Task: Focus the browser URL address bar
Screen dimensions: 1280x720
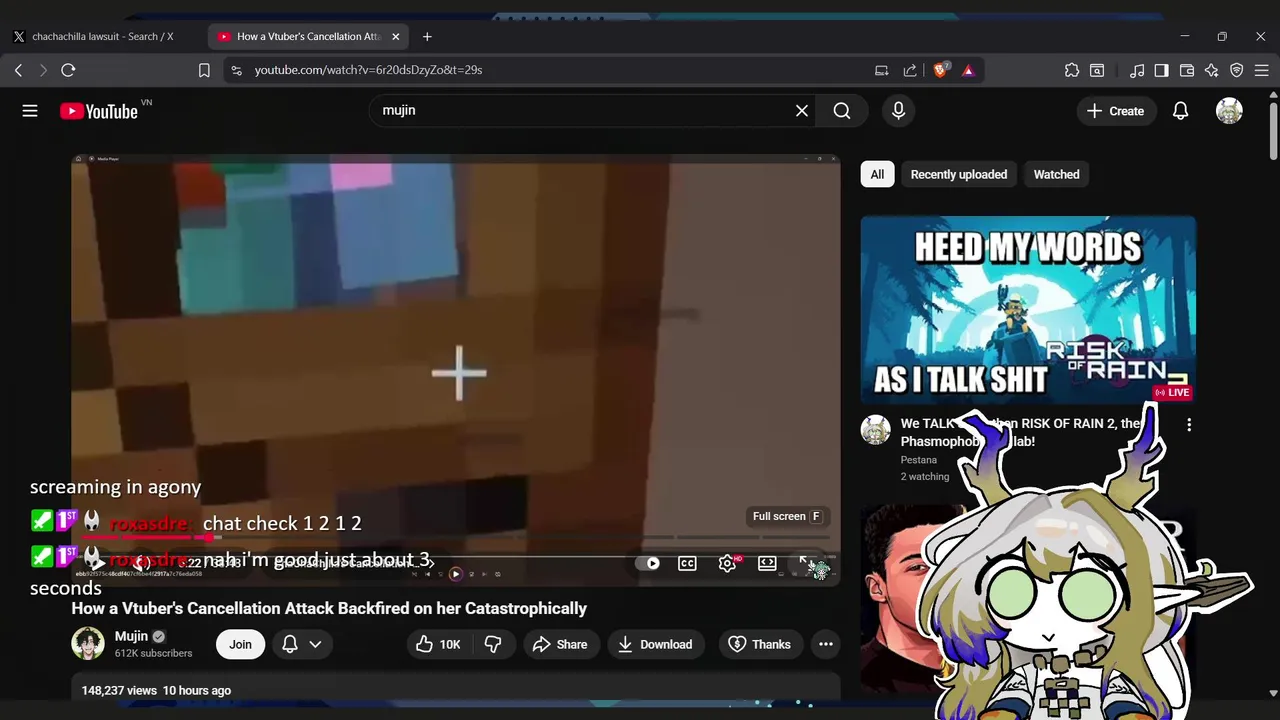Action: pyautogui.click(x=540, y=70)
